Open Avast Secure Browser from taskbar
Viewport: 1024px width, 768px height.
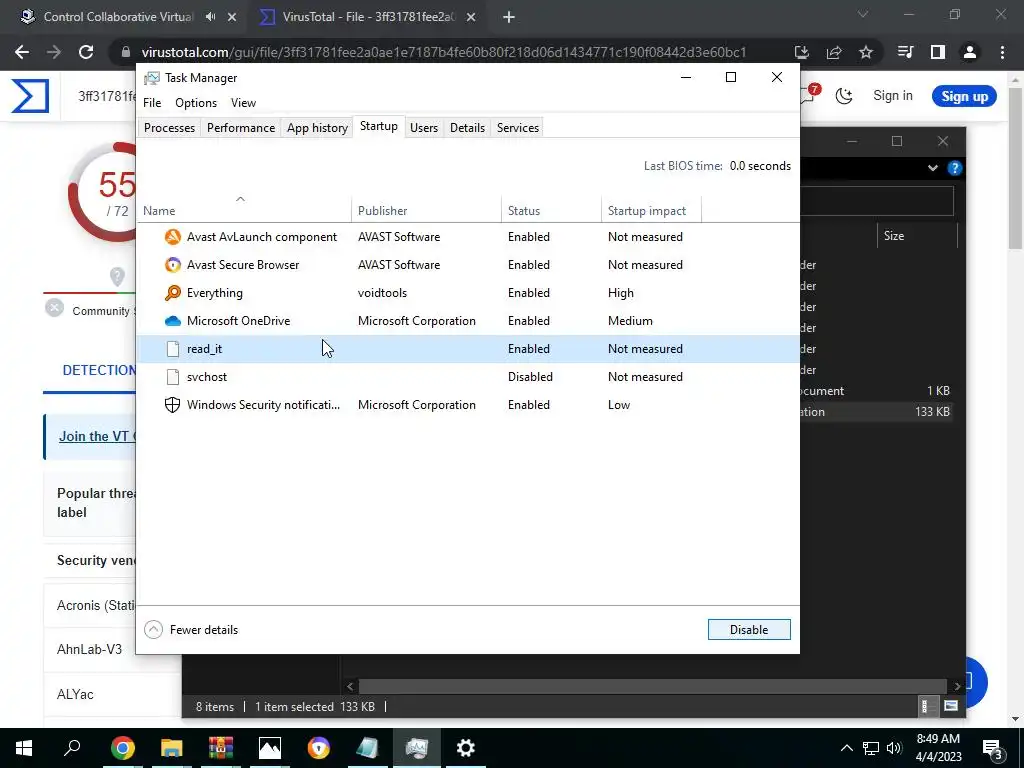(x=319, y=748)
